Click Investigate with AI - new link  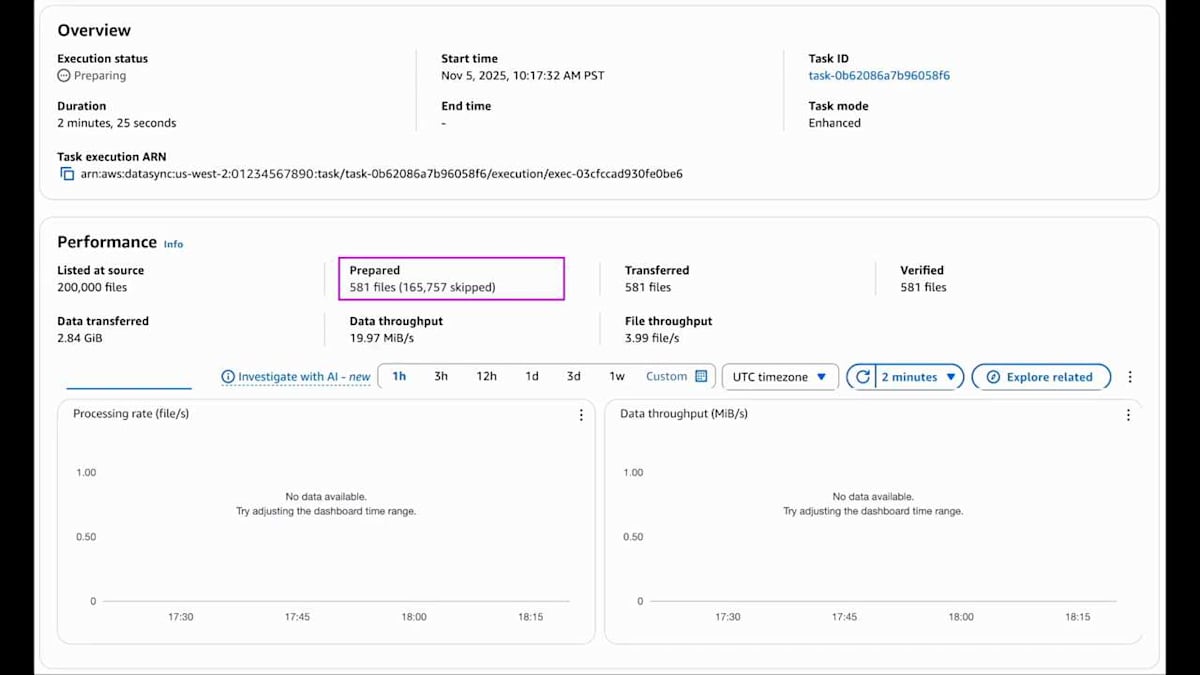304,377
